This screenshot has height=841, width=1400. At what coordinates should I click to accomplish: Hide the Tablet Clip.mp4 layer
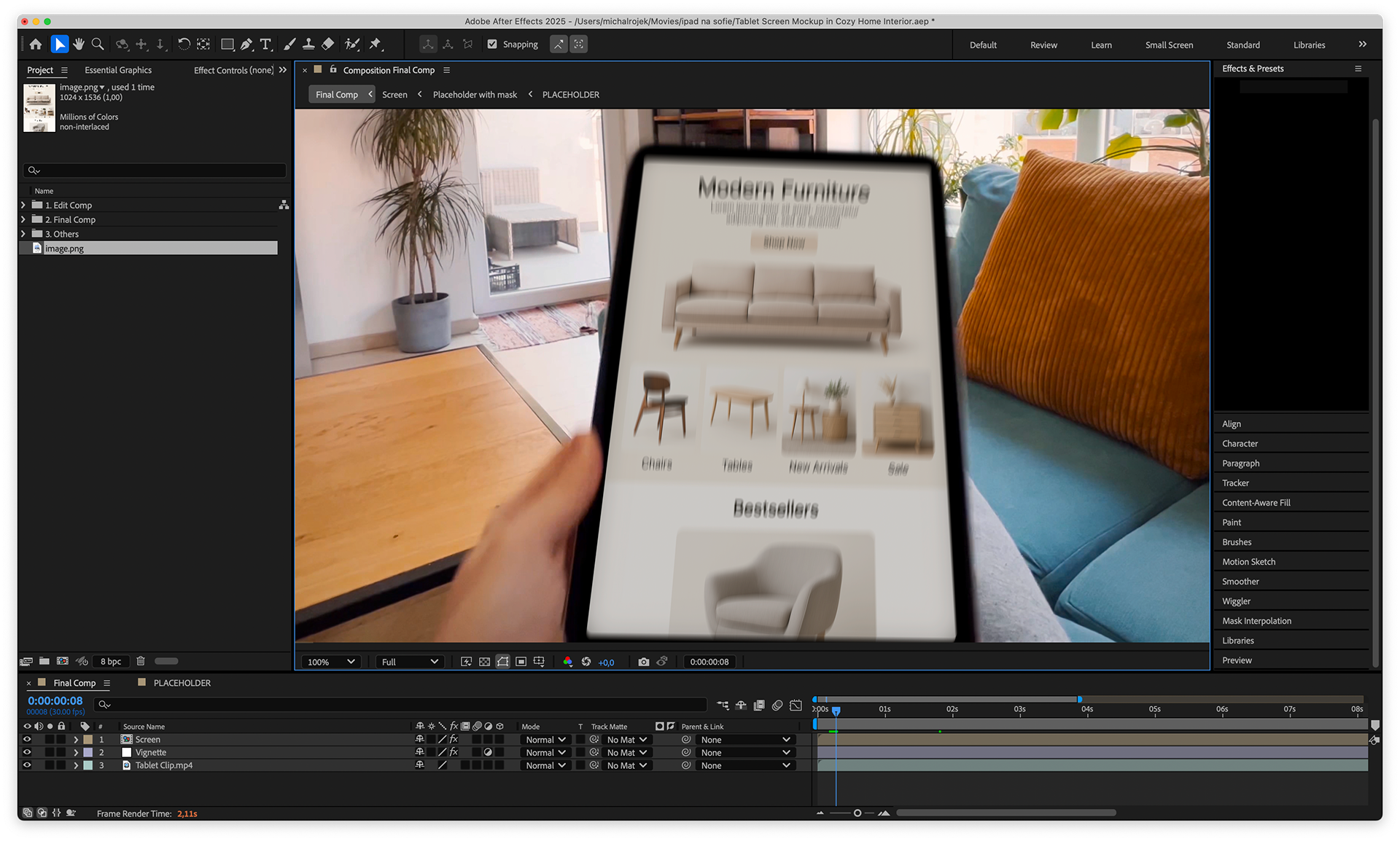[27, 765]
